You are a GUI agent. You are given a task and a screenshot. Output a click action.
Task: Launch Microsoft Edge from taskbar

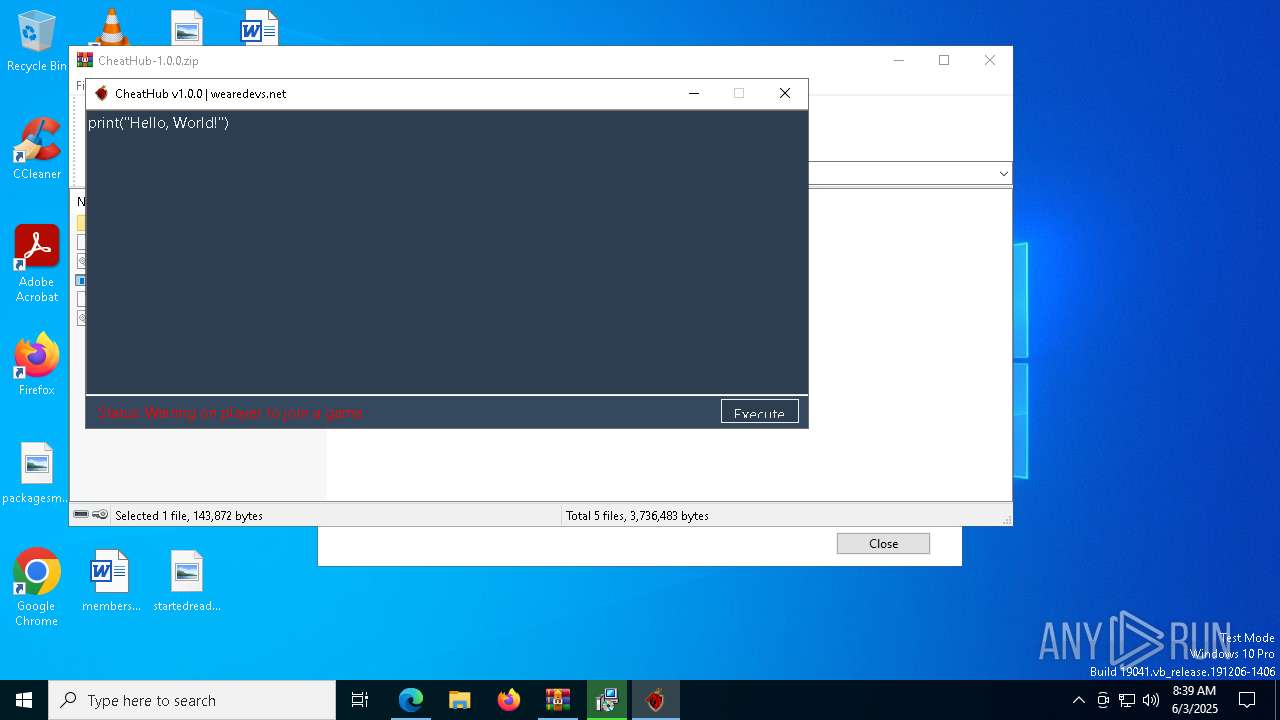(411, 700)
